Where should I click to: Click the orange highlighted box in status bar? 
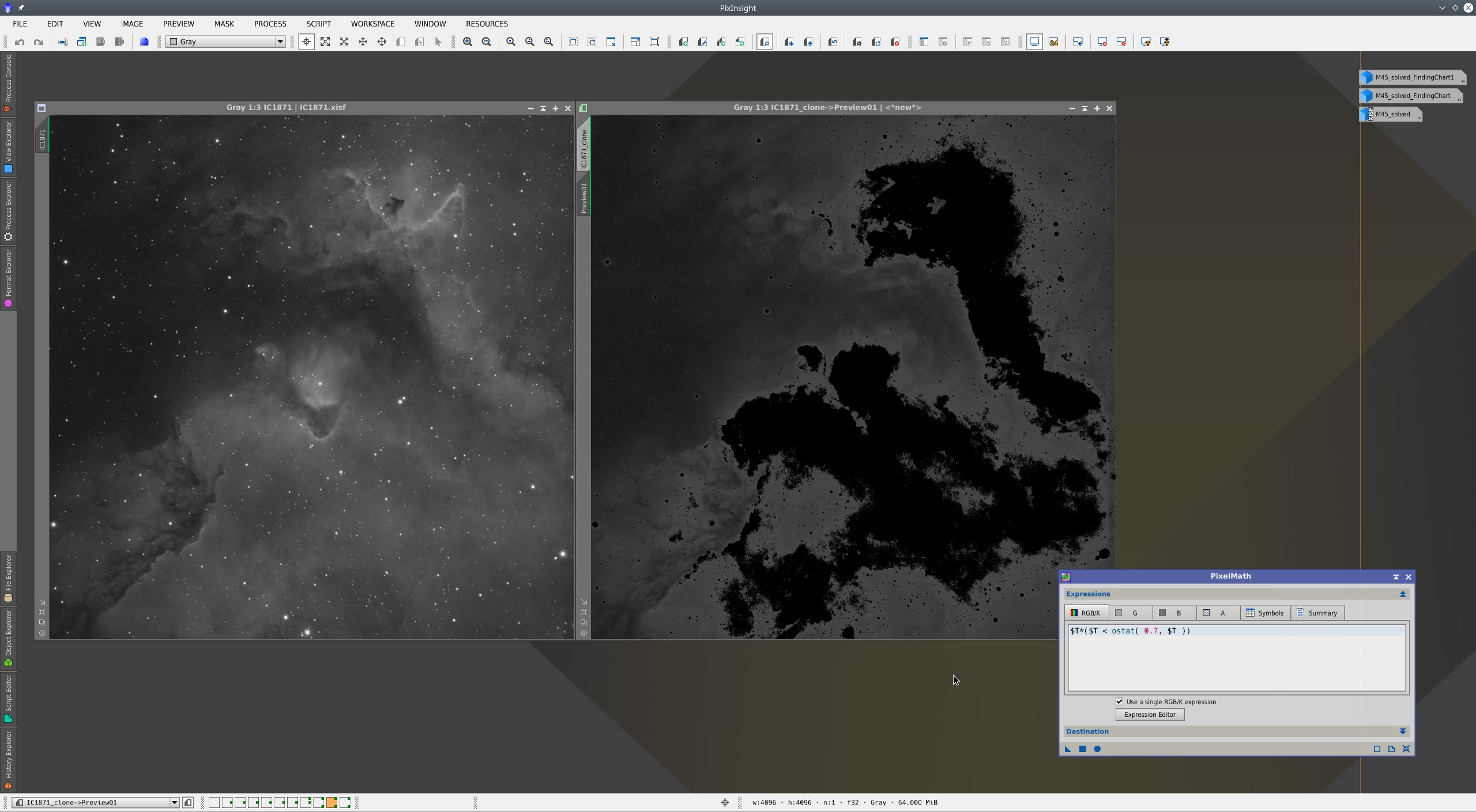click(x=332, y=802)
